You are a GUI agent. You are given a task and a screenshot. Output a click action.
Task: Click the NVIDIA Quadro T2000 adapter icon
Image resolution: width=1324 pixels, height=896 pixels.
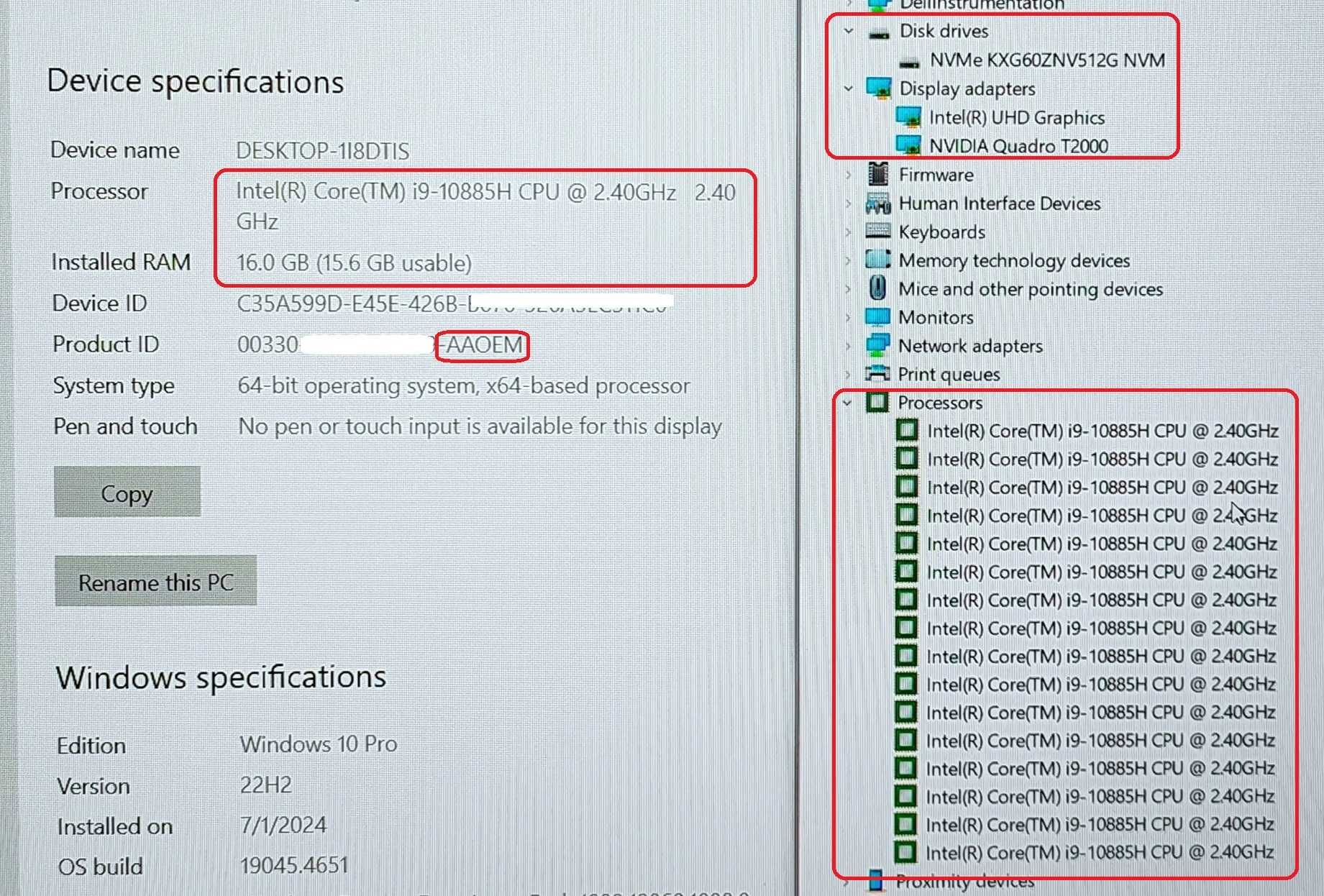tap(908, 145)
